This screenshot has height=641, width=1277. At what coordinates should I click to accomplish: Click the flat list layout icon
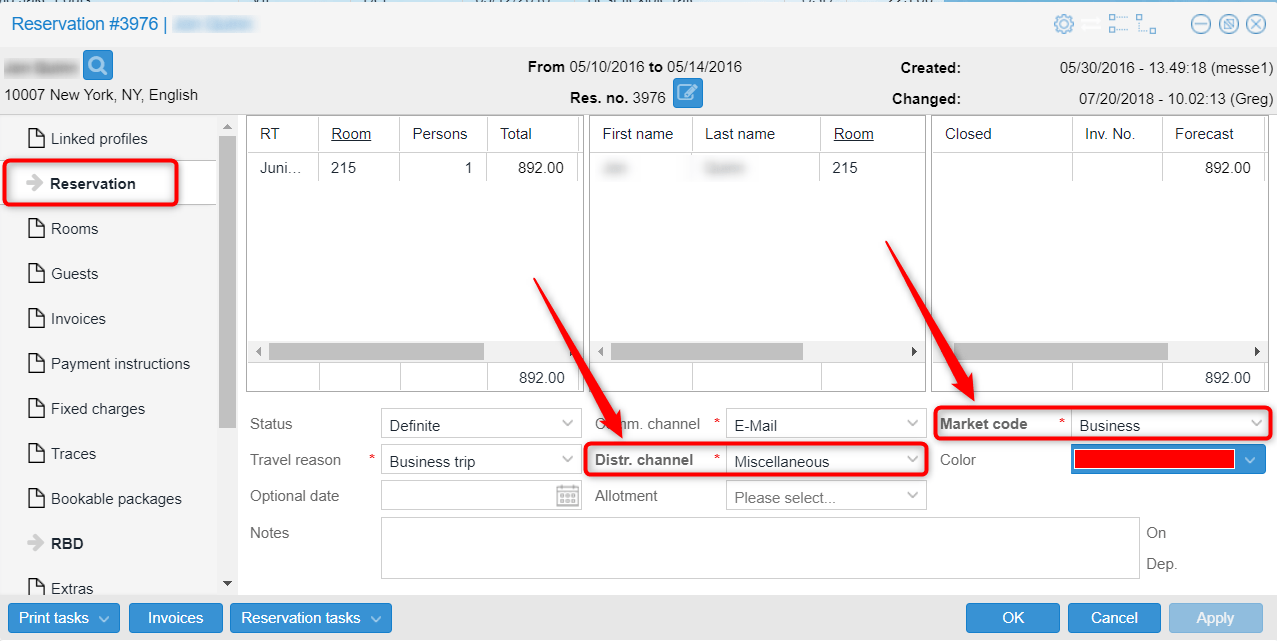pyautogui.click(x=1119, y=24)
